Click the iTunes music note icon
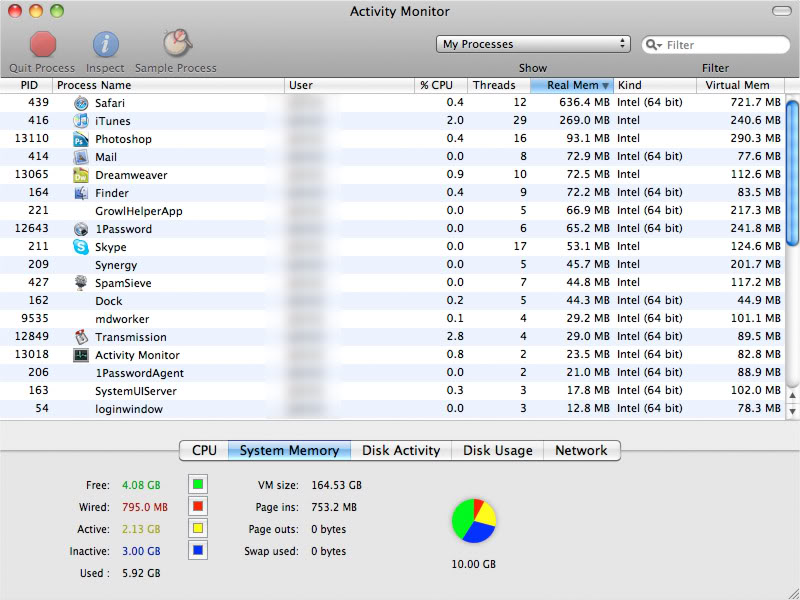 81,121
